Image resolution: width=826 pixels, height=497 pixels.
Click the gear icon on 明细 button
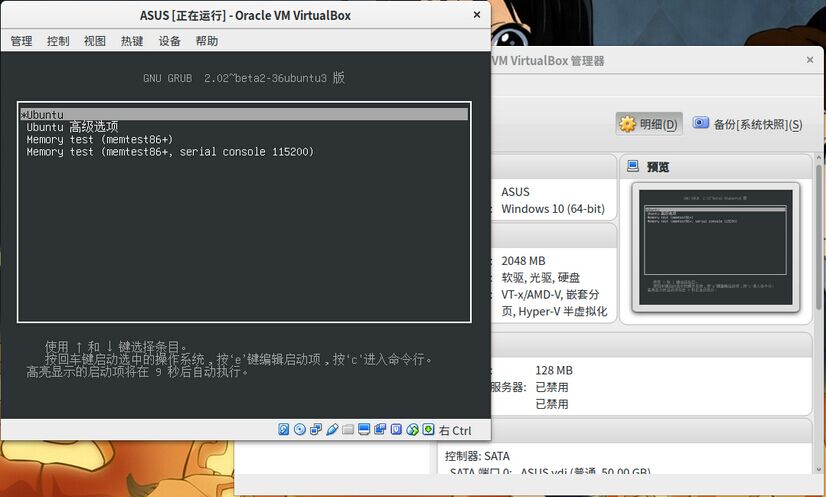627,124
